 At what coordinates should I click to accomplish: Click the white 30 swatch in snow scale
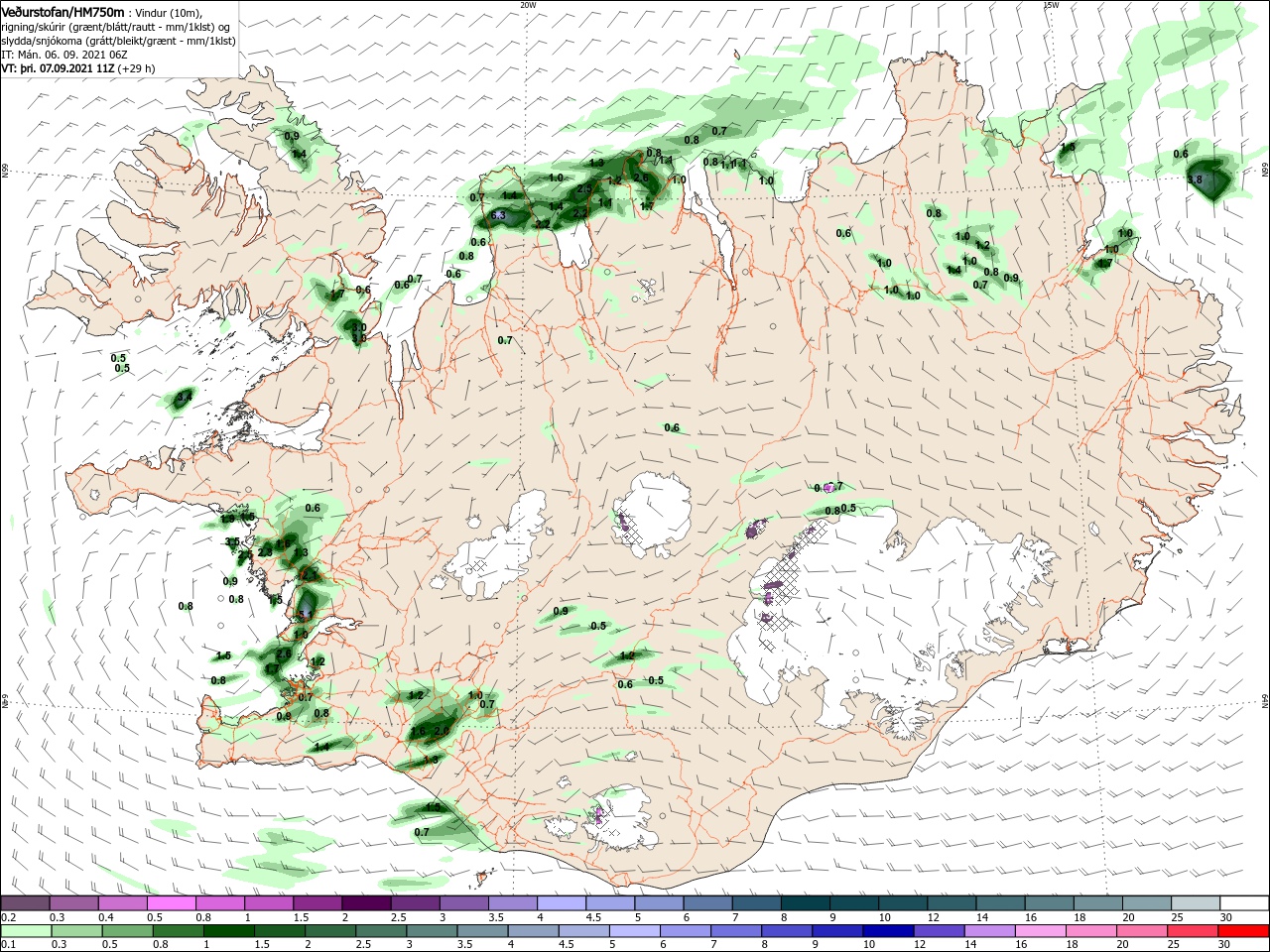pos(1245,903)
